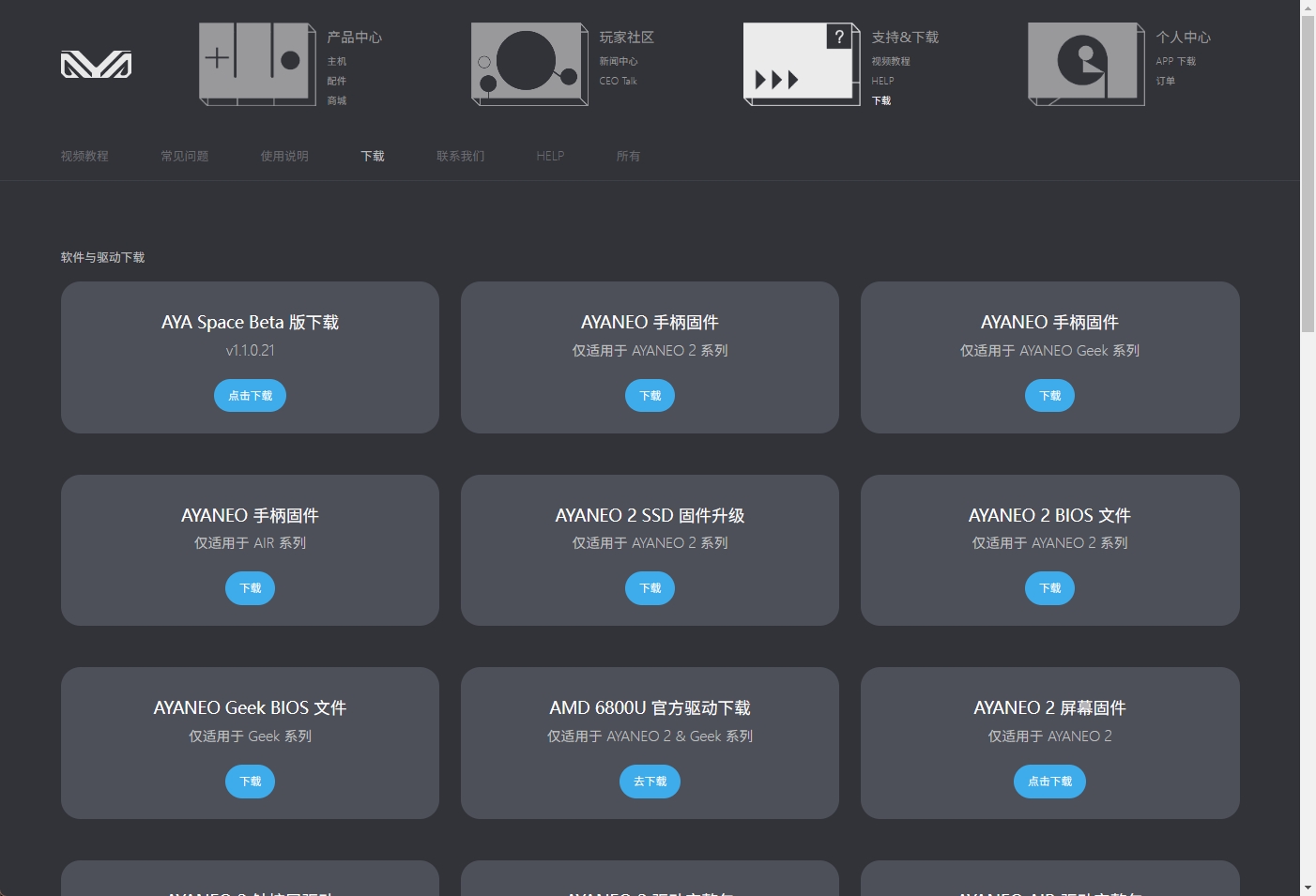Go to 支持&下载 heading
Screen dimensions: 1316x896
click(x=905, y=38)
